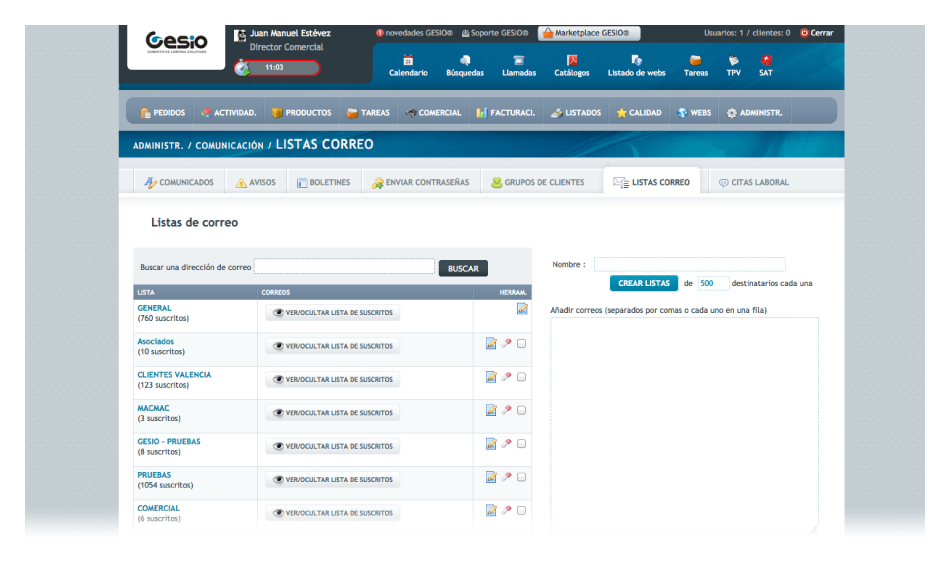Open the TPV icon
Screen dimensions: 950x562
pos(733,66)
